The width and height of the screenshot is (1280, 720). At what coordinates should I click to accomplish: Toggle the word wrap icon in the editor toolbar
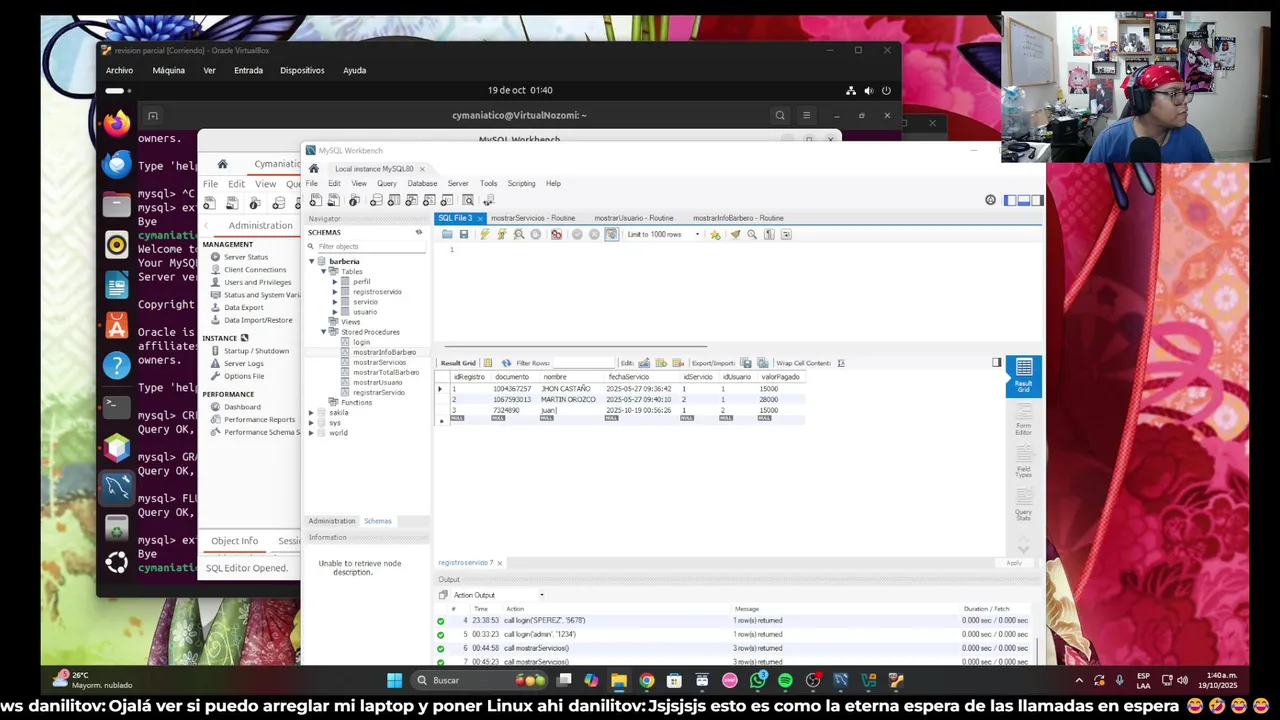click(786, 234)
